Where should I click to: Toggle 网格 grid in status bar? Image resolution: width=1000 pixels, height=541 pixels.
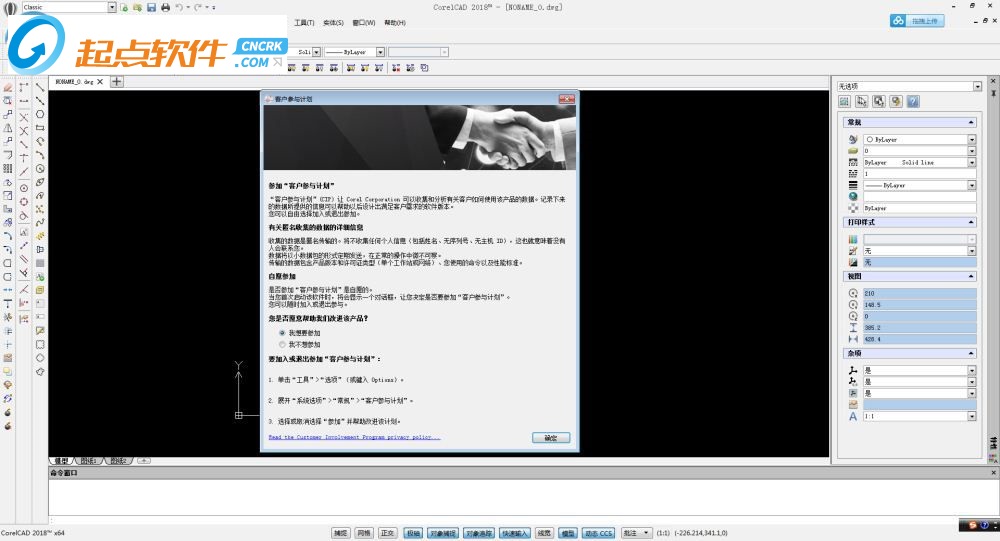364,533
